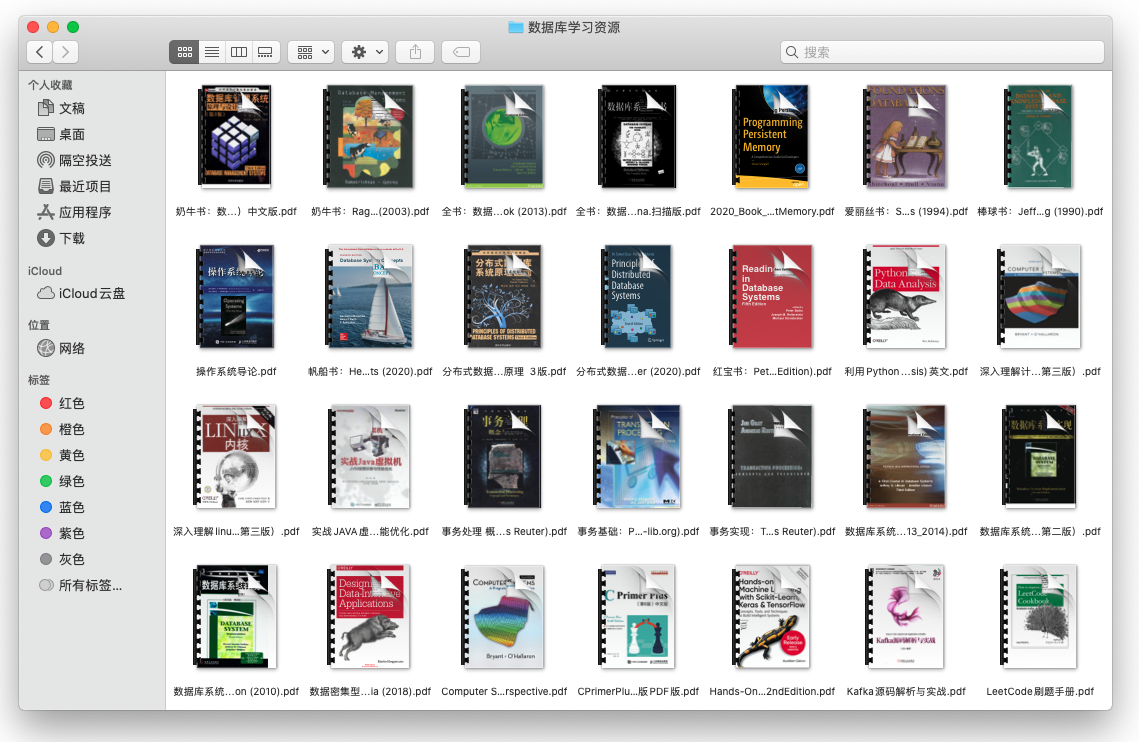Select the Hands-On 2ndEdition PDF icon

(x=771, y=616)
